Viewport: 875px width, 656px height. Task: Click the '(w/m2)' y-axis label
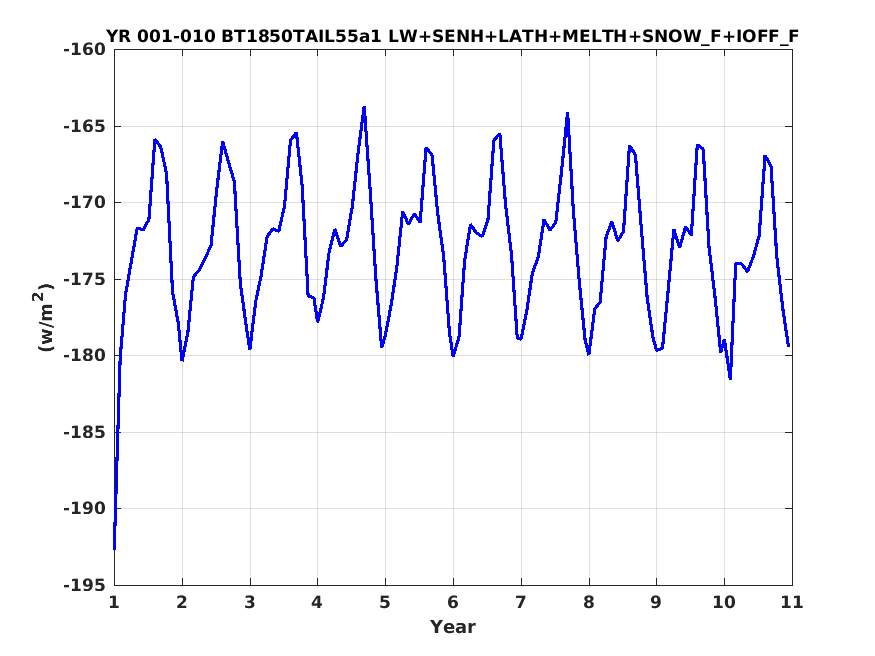coord(44,317)
